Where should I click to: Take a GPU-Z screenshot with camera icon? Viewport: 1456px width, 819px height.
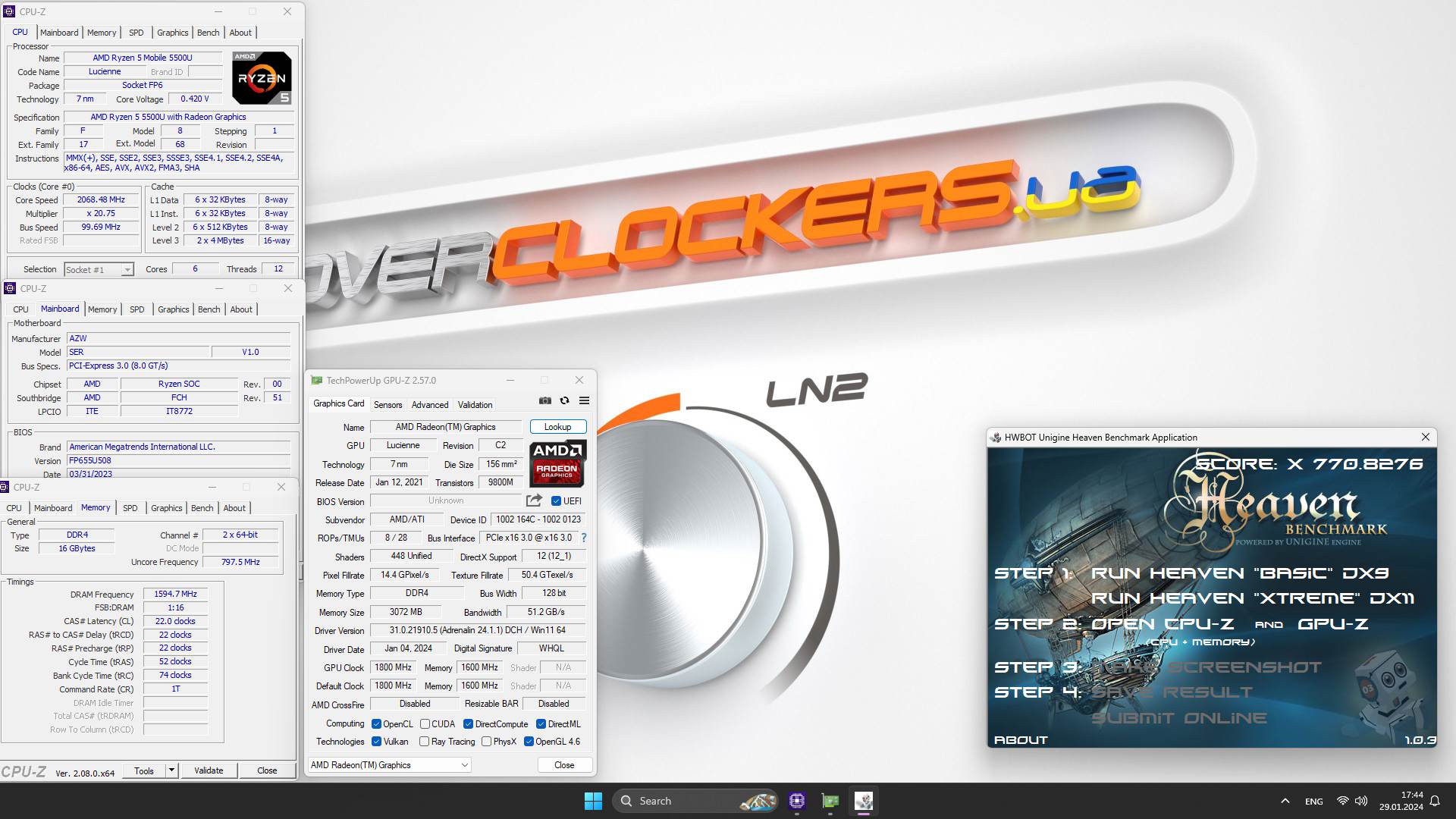point(545,400)
